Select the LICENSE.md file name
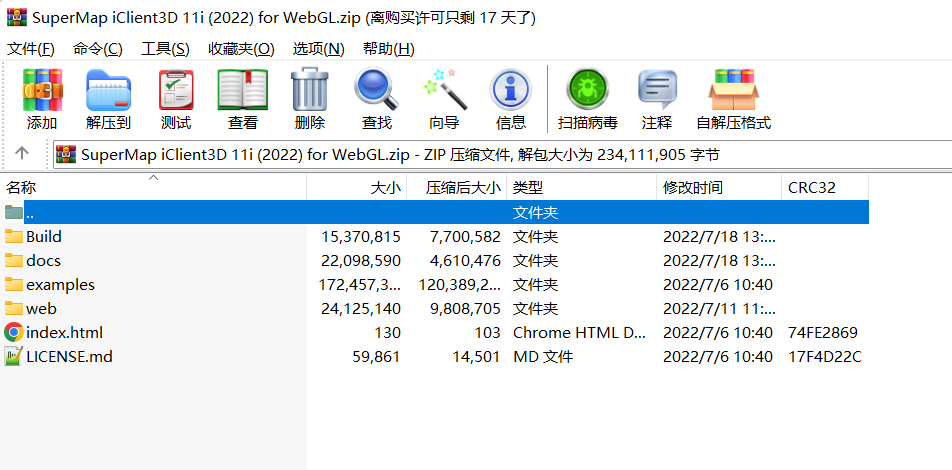 click(69, 356)
